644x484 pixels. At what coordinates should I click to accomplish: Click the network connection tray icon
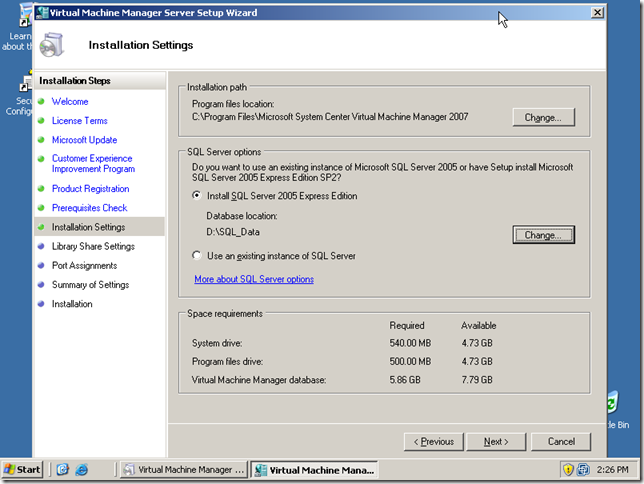pyautogui.click(x=583, y=469)
